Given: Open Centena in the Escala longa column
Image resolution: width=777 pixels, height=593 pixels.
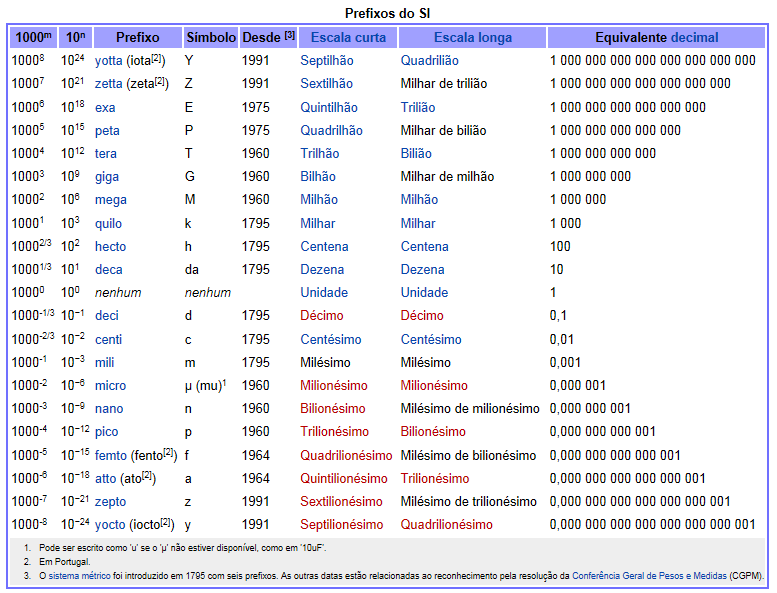Looking at the screenshot, I should coord(424,247).
